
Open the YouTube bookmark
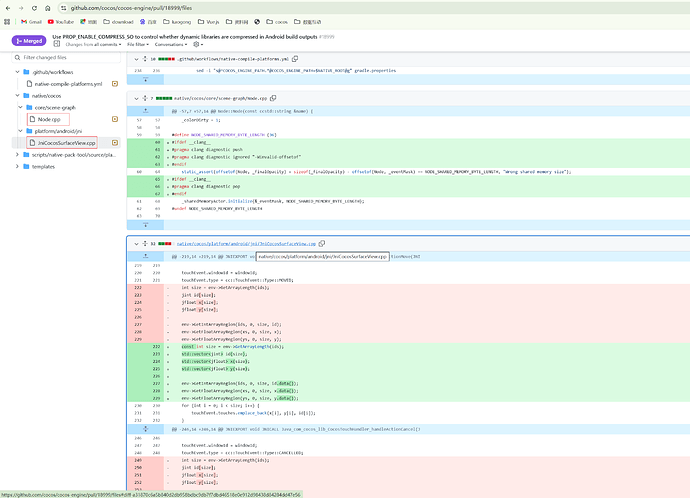pyautogui.click(x=61, y=22)
